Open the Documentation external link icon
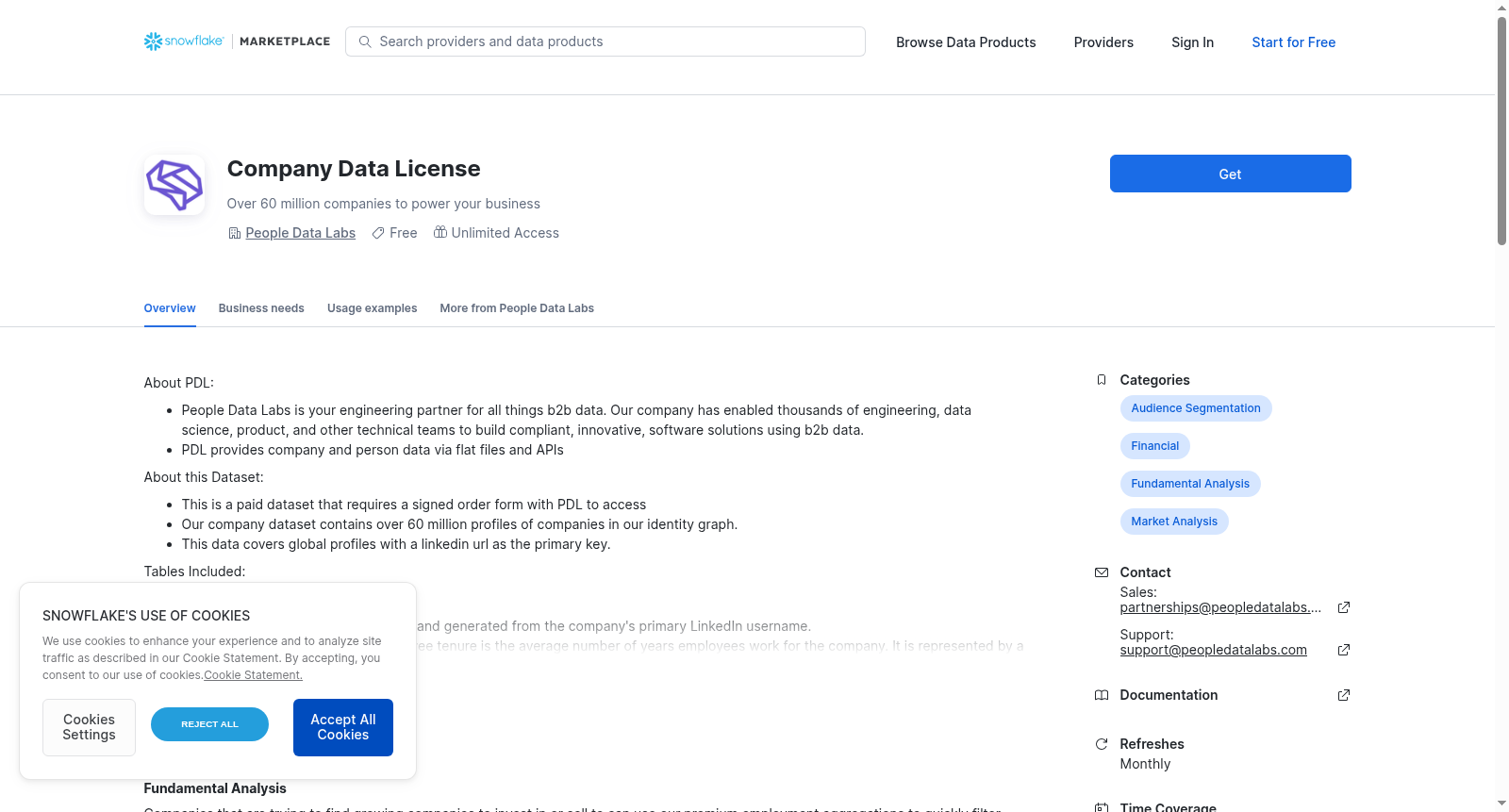1509x812 pixels. 1344,695
